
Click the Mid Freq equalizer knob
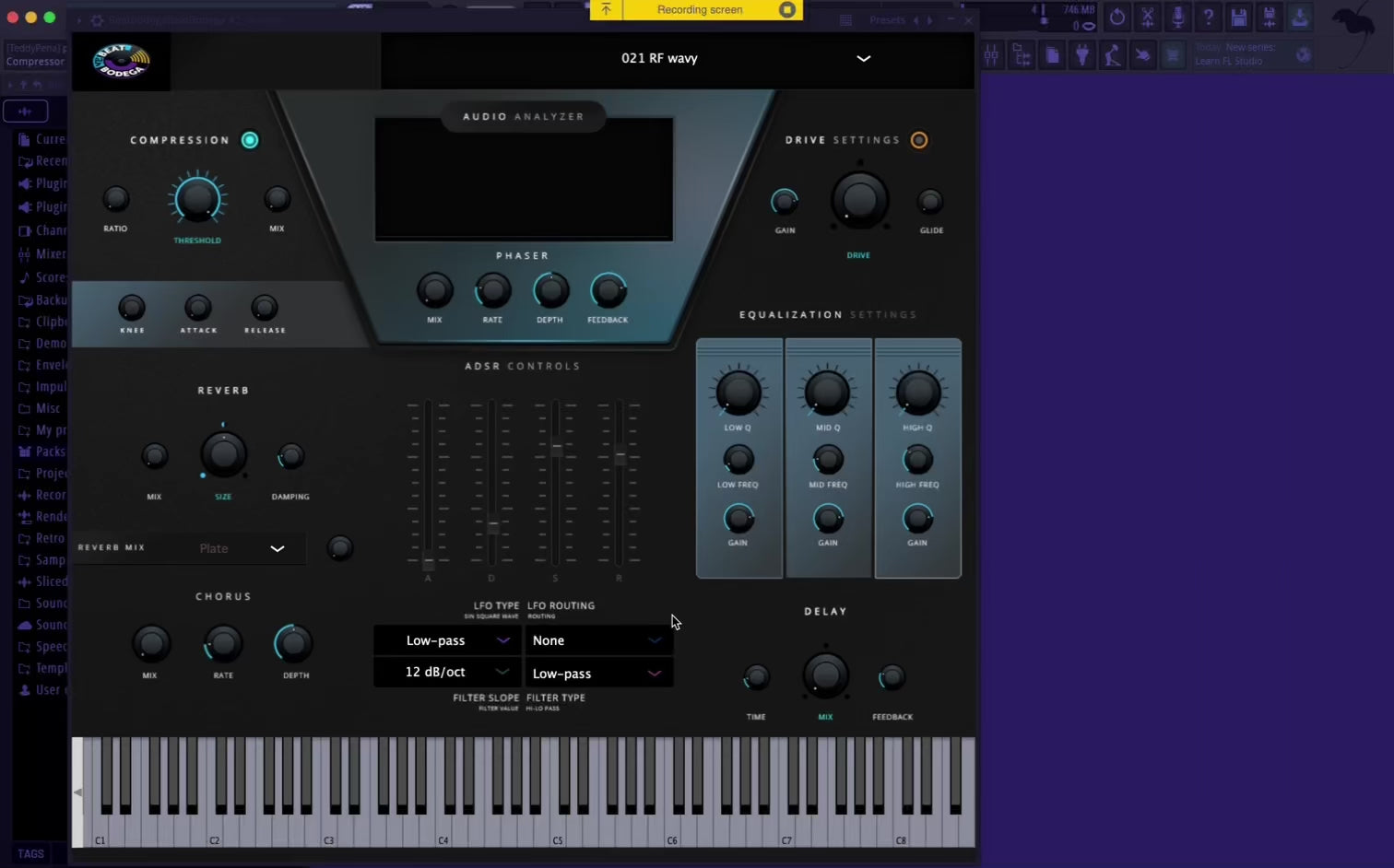click(828, 459)
